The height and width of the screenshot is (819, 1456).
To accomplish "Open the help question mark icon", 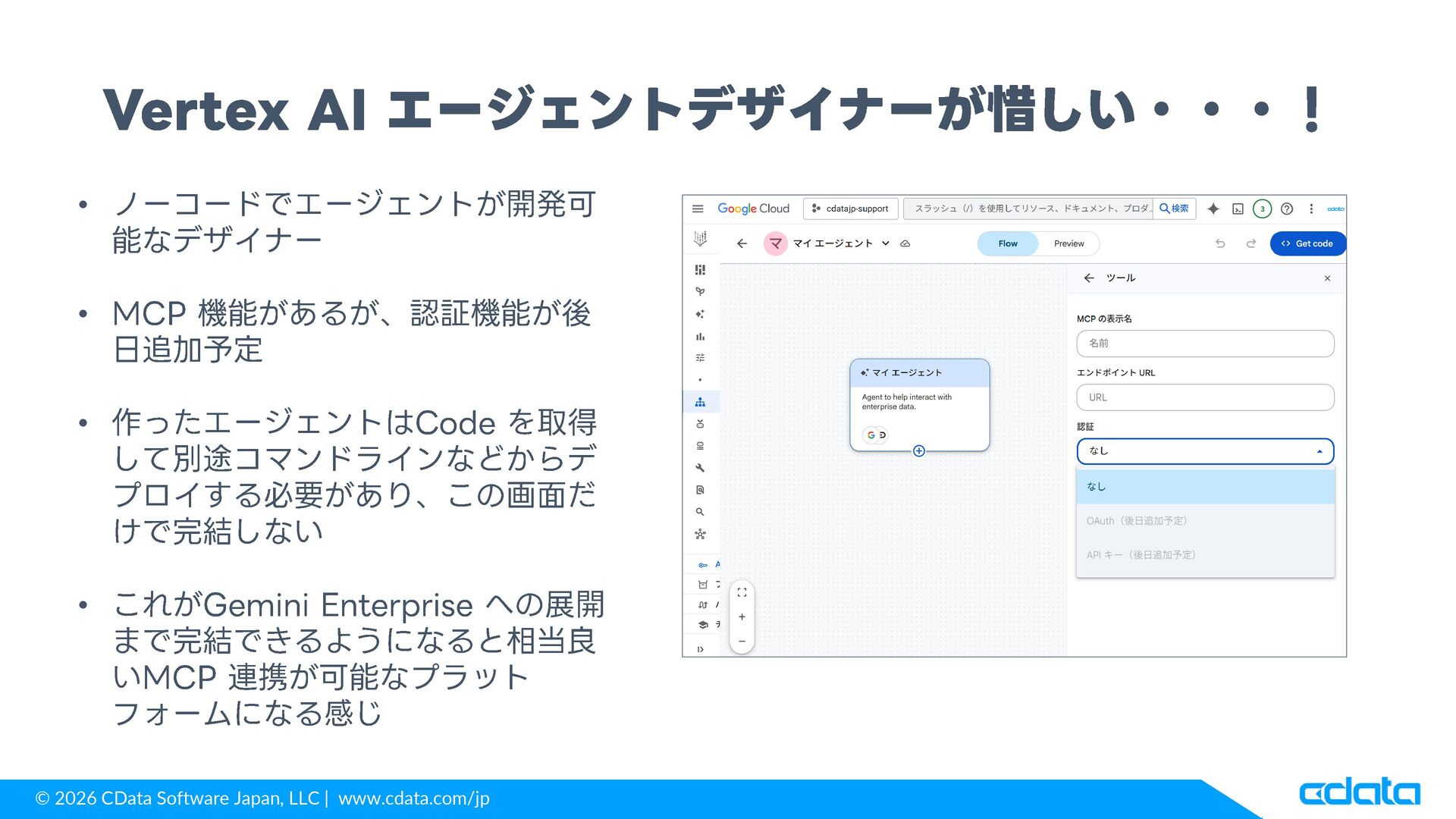I will (1287, 209).
